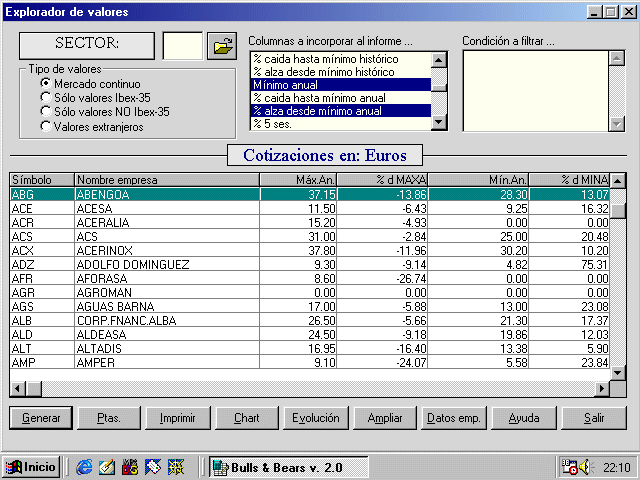The height and width of the screenshot is (480, 640).
Task: Click the SECTOR button
Action: [x=87, y=46]
